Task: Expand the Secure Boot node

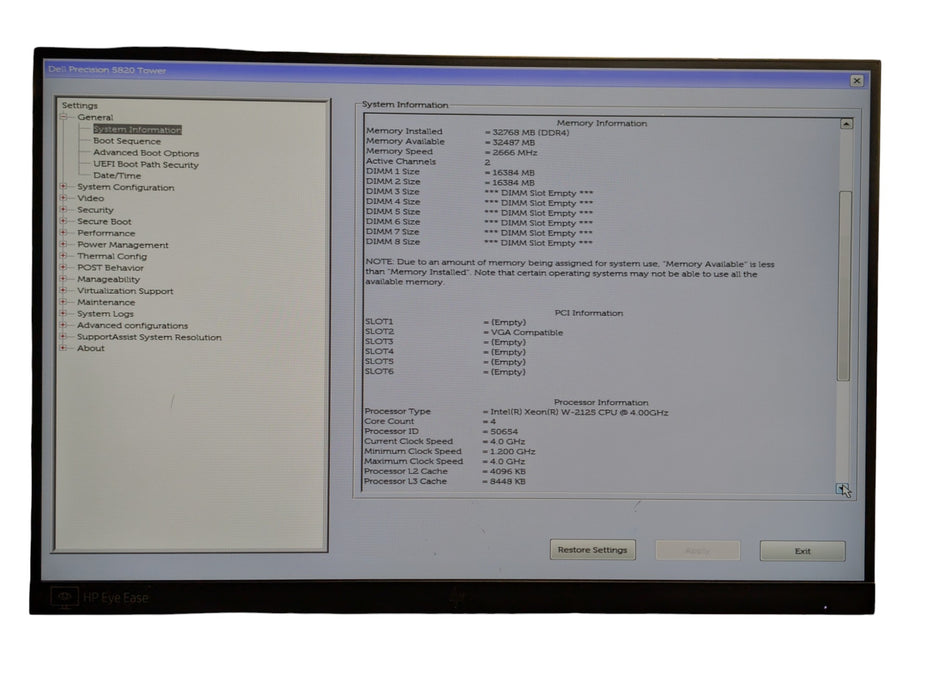Action: click(63, 221)
